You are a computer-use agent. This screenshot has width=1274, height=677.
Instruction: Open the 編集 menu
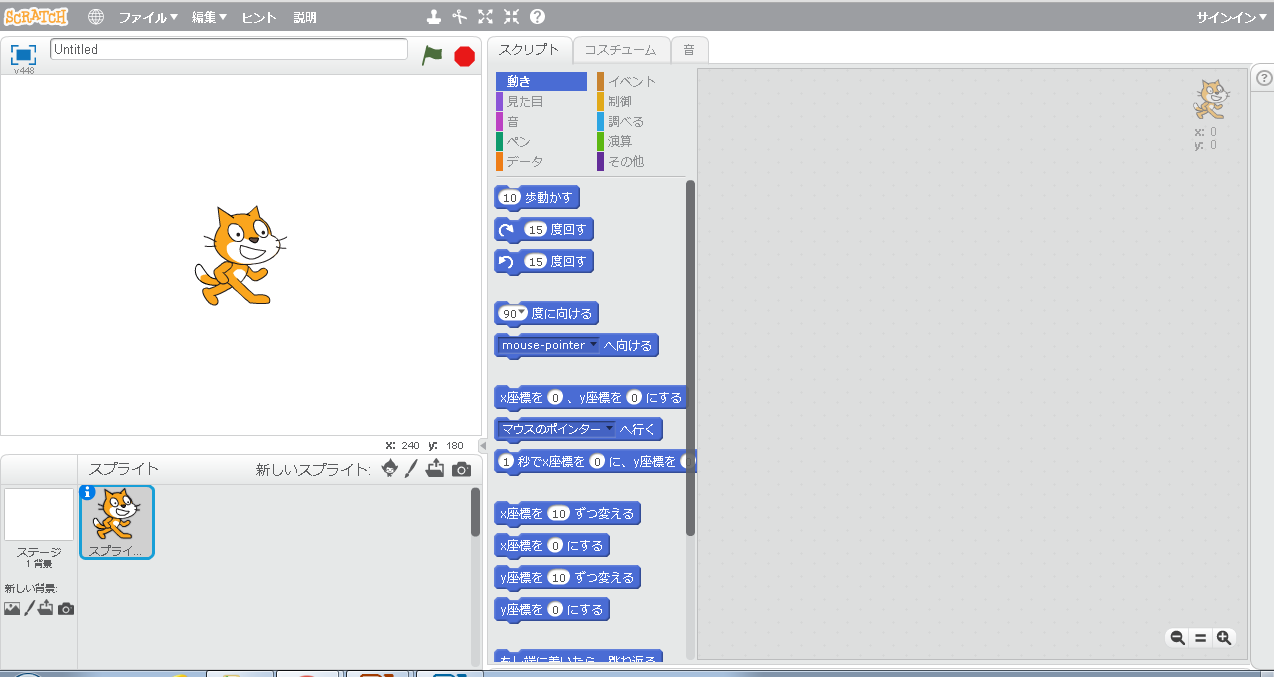(209, 17)
